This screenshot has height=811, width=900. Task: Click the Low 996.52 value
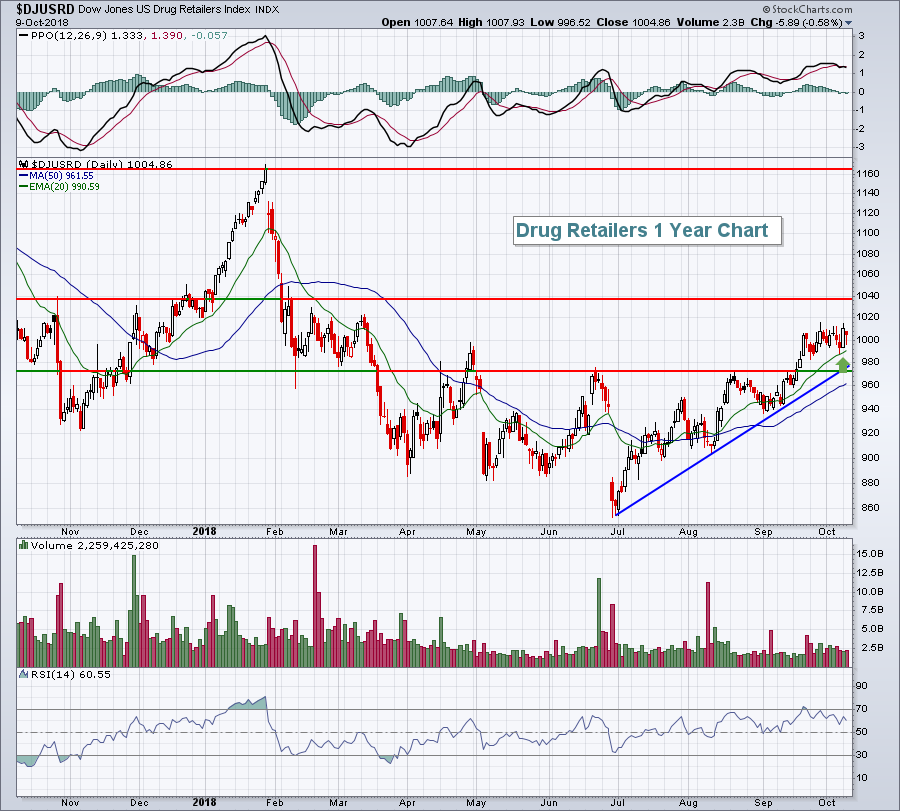(560, 22)
